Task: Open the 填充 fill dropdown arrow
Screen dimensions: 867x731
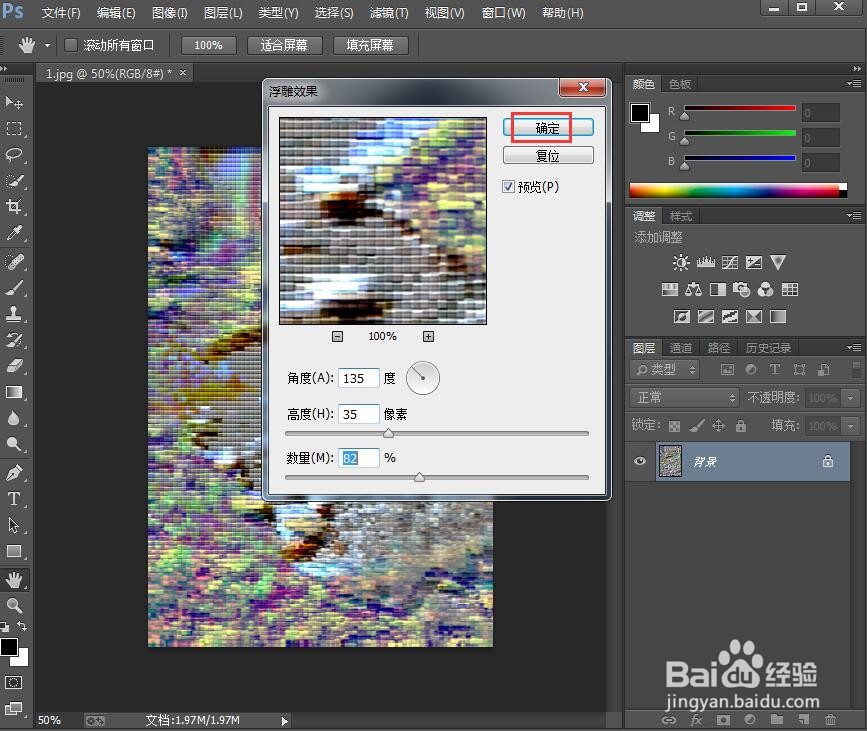Action: tap(850, 426)
